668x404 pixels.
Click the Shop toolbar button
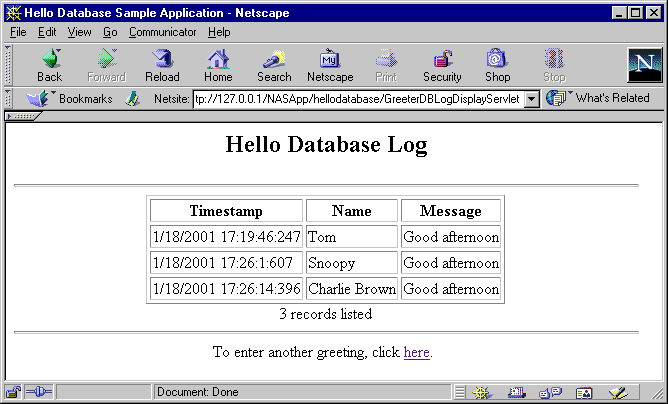(497, 65)
